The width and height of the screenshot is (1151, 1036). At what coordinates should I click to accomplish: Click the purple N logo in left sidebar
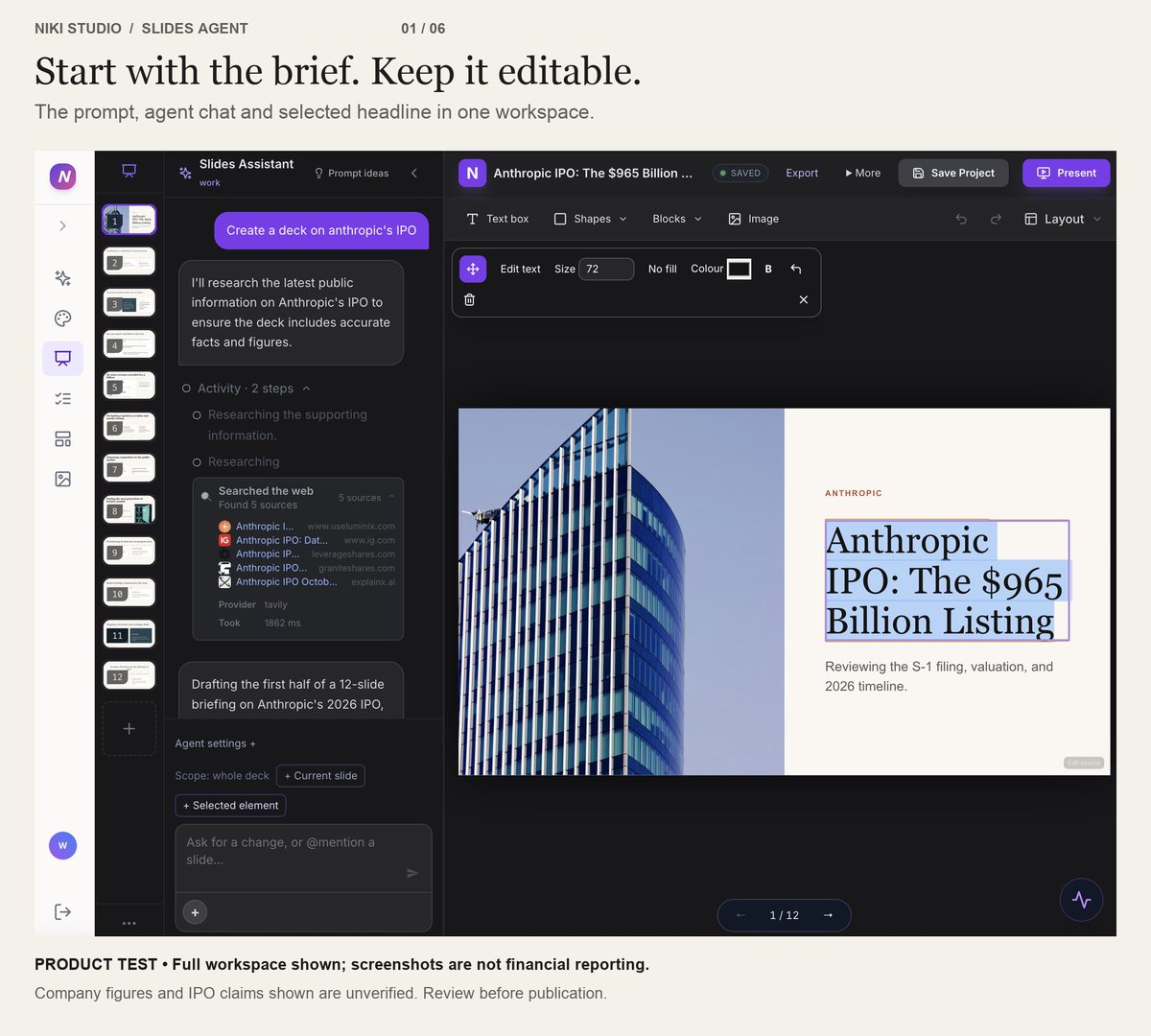(x=63, y=176)
